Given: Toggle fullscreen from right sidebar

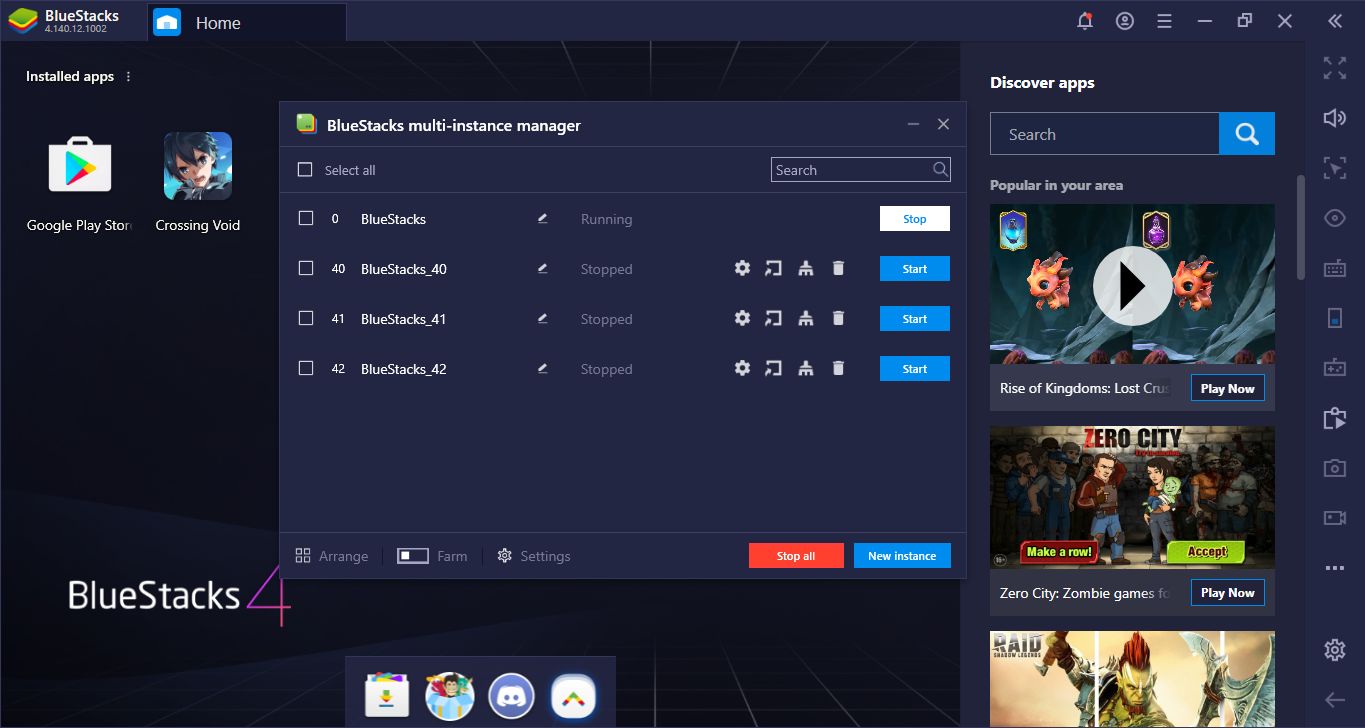Looking at the screenshot, I should click(x=1335, y=68).
